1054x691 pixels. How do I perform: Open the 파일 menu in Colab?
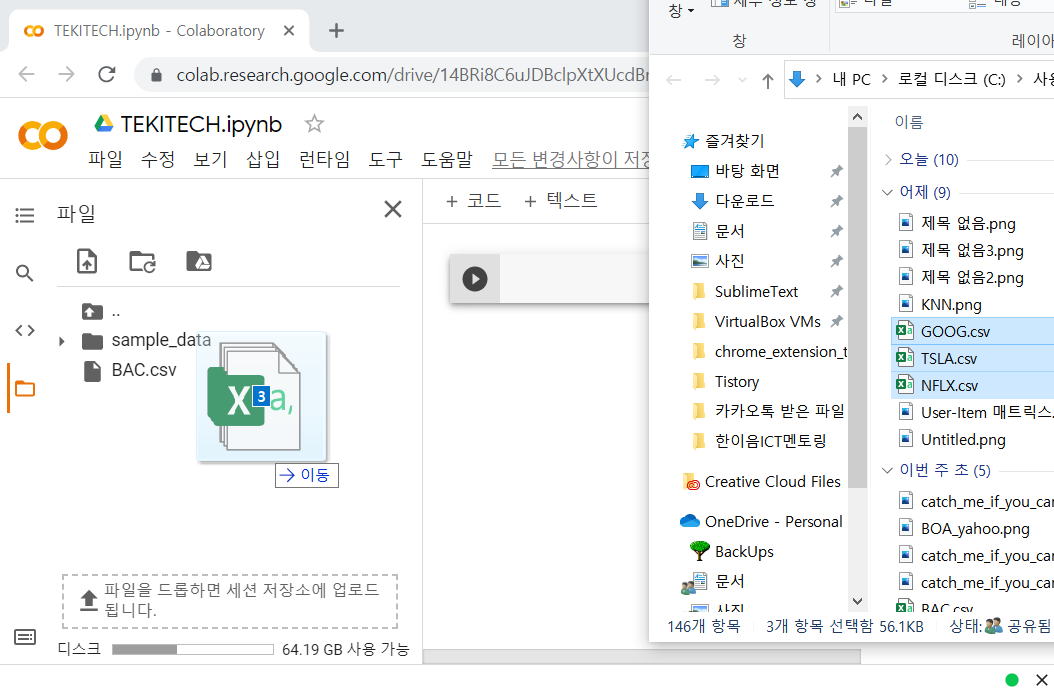pyautogui.click(x=106, y=159)
